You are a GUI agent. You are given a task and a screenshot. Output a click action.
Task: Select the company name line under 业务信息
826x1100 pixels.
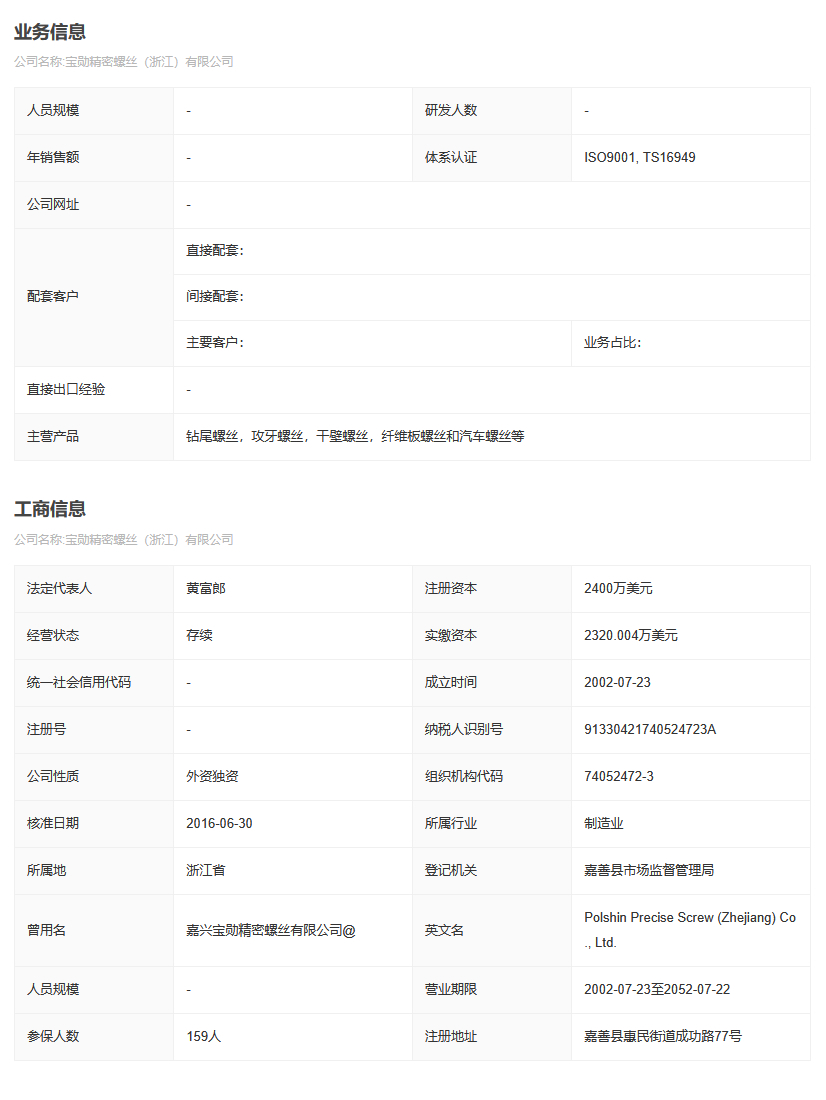[124, 62]
